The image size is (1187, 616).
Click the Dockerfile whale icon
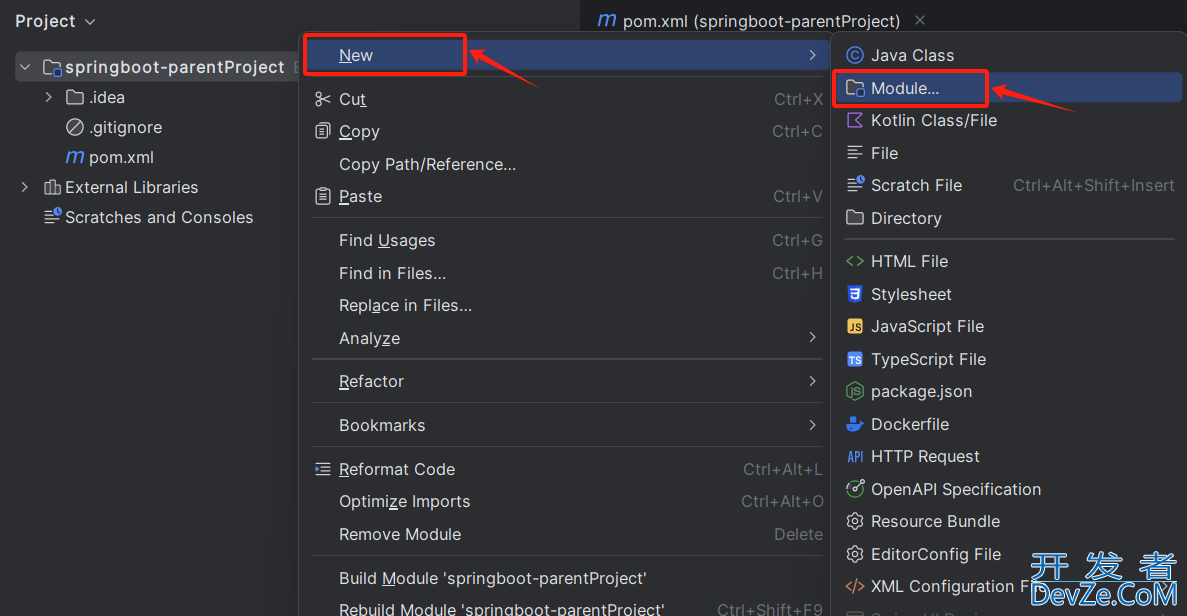[855, 424]
